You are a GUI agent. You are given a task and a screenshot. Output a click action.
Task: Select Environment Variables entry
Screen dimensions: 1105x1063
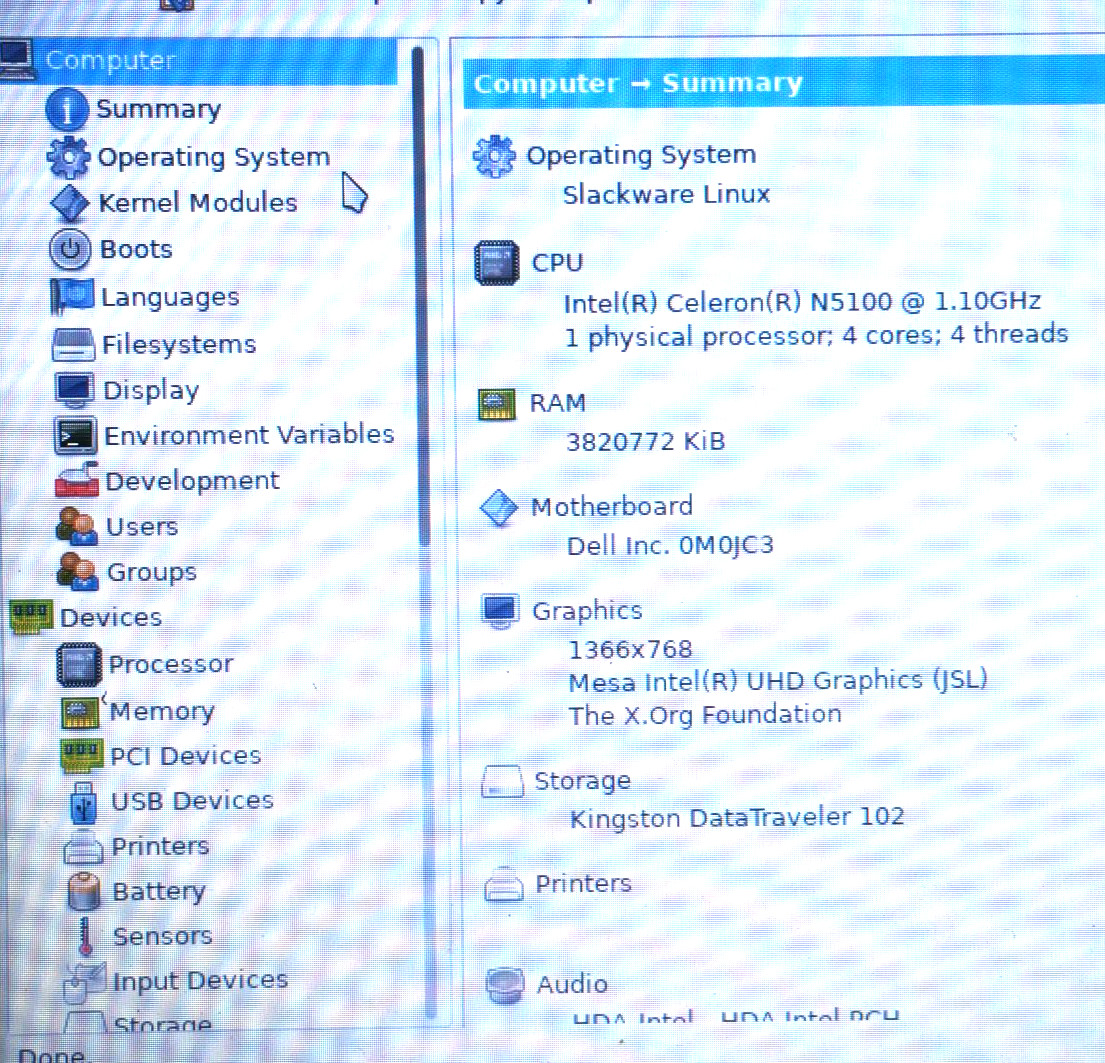tap(249, 435)
